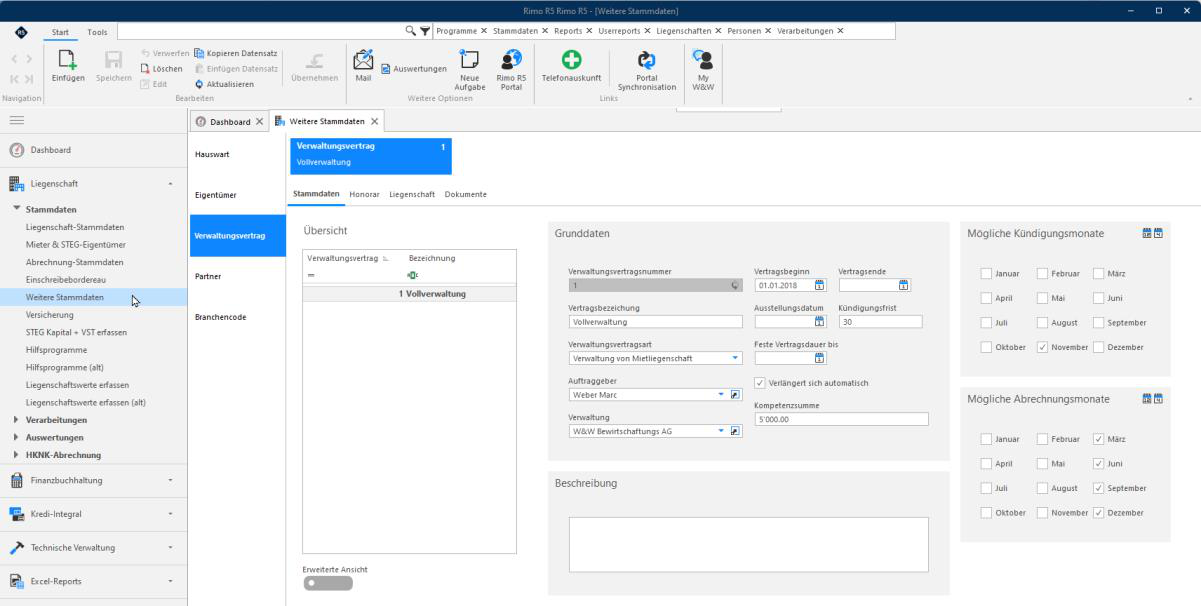Toggle the Erweiterte Ansicht switch
The height and width of the screenshot is (606, 1201).
click(x=327, y=583)
